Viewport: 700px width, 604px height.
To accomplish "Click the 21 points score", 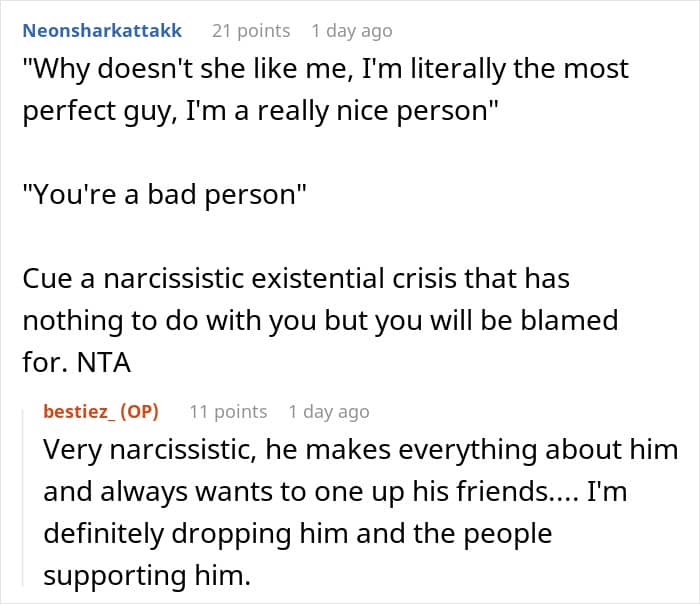I will (250, 31).
